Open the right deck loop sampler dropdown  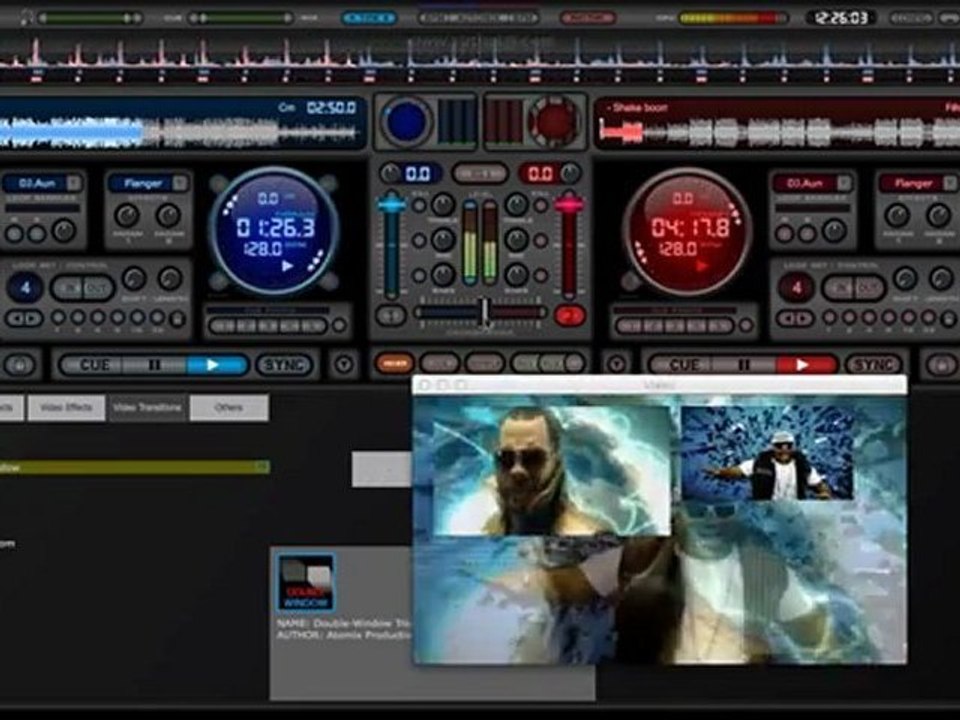tap(844, 182)
